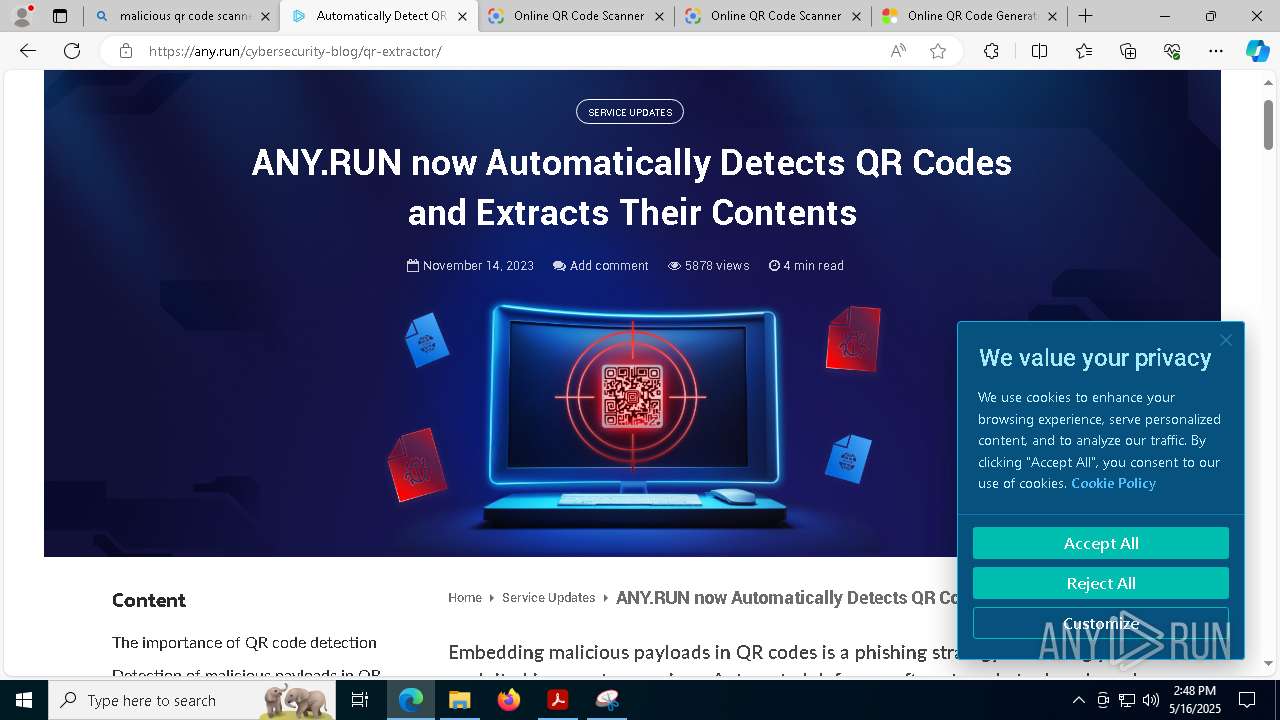Click the taskbar search box

point(191,700)
